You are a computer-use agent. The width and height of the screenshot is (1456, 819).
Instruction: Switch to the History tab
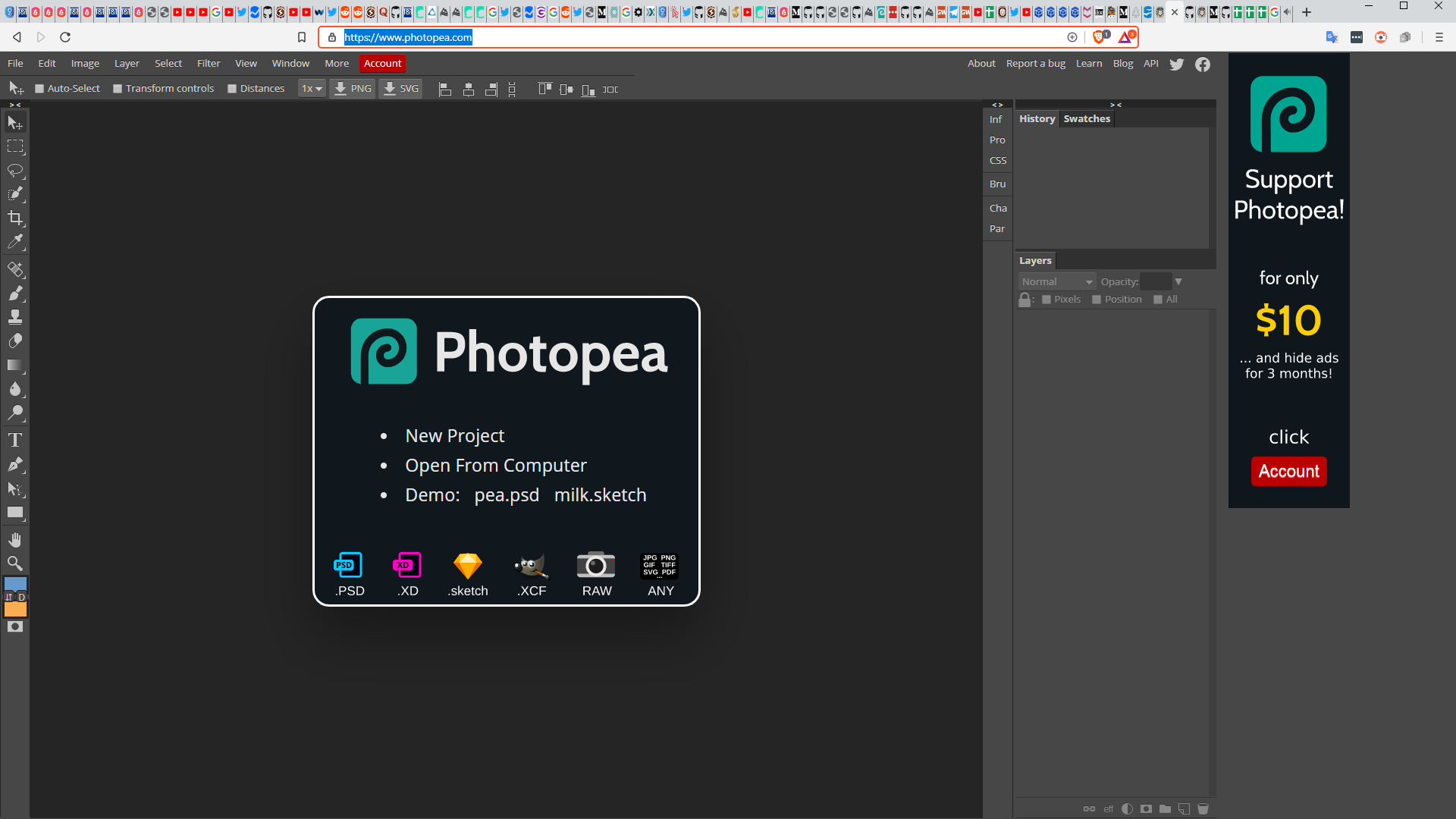pos(1037,119)
